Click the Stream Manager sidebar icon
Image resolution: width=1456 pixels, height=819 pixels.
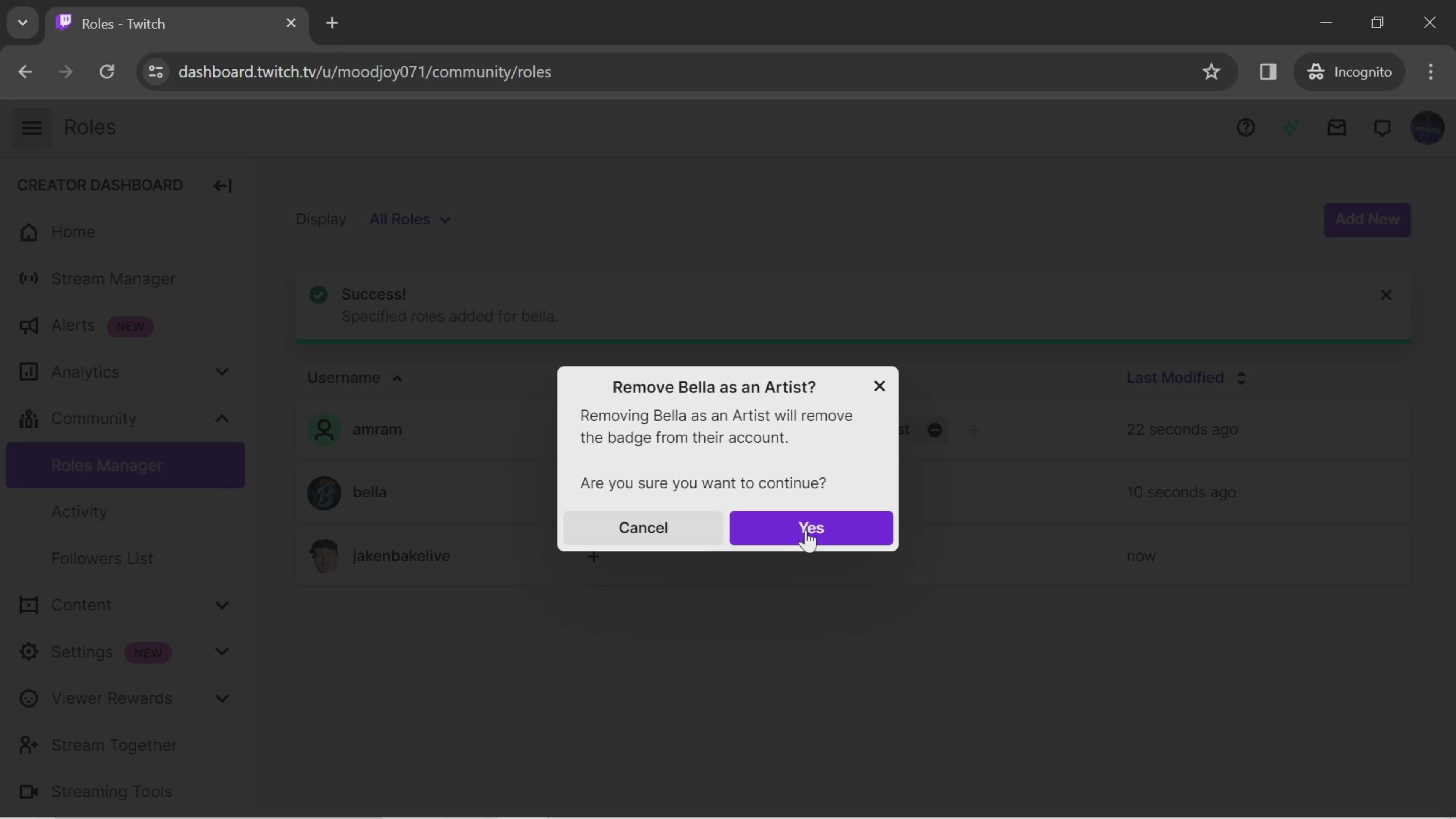click(27, 278)
